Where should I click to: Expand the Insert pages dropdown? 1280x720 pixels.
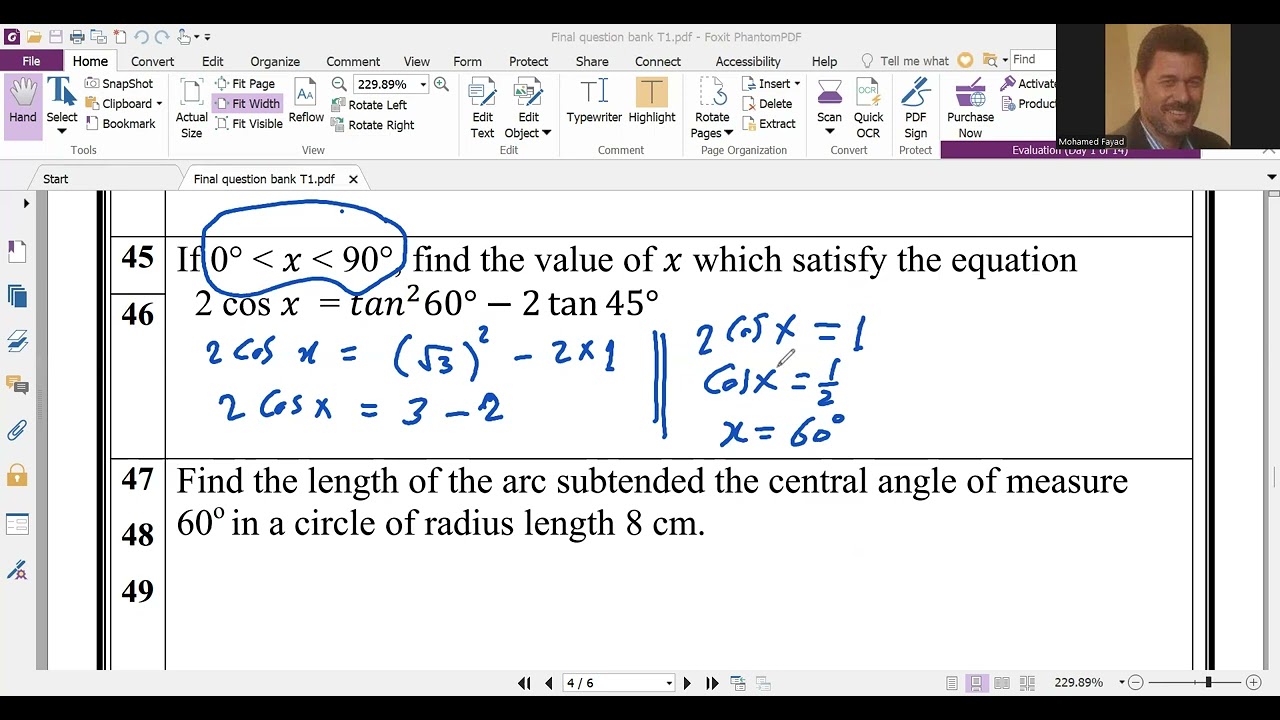[x=796, y=84]
